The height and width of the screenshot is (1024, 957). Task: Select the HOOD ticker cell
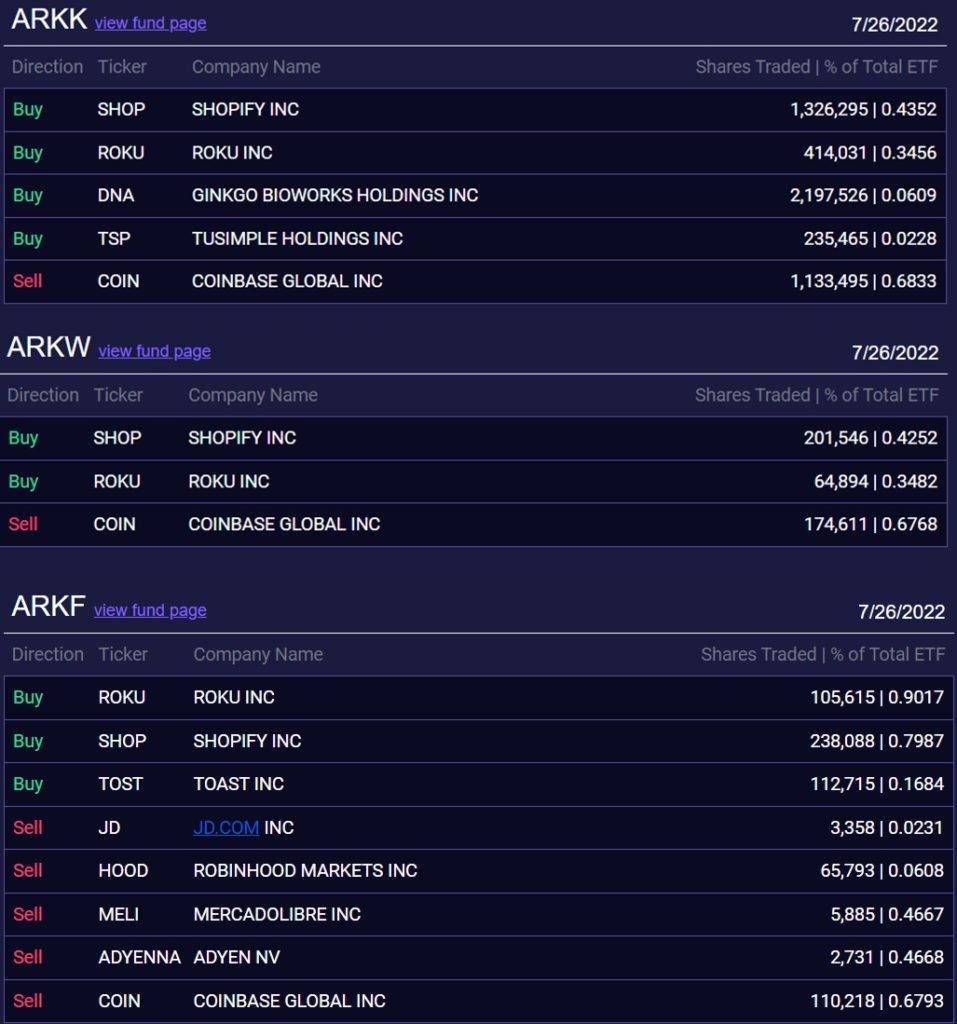point(123,871)
